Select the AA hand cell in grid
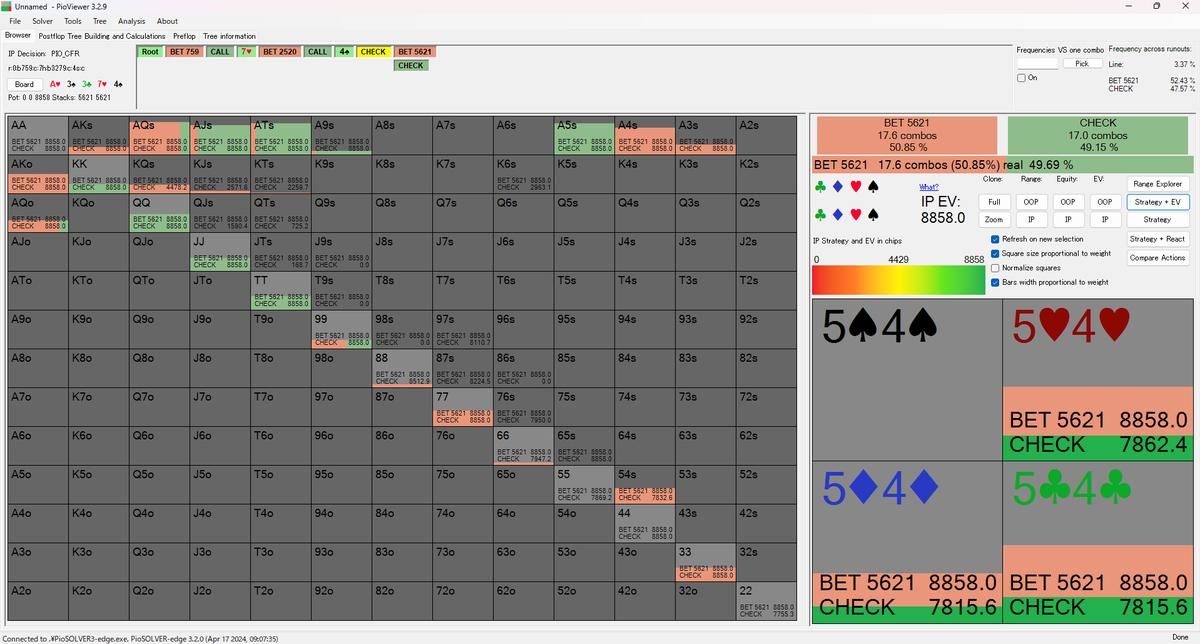Viewport: 1200px width, 644px height. 38,135
